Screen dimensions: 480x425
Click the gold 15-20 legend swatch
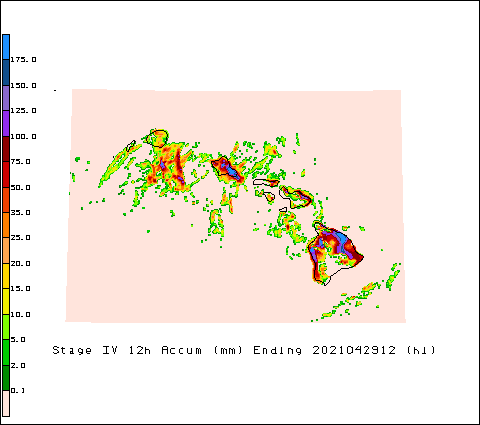[6, 276]
